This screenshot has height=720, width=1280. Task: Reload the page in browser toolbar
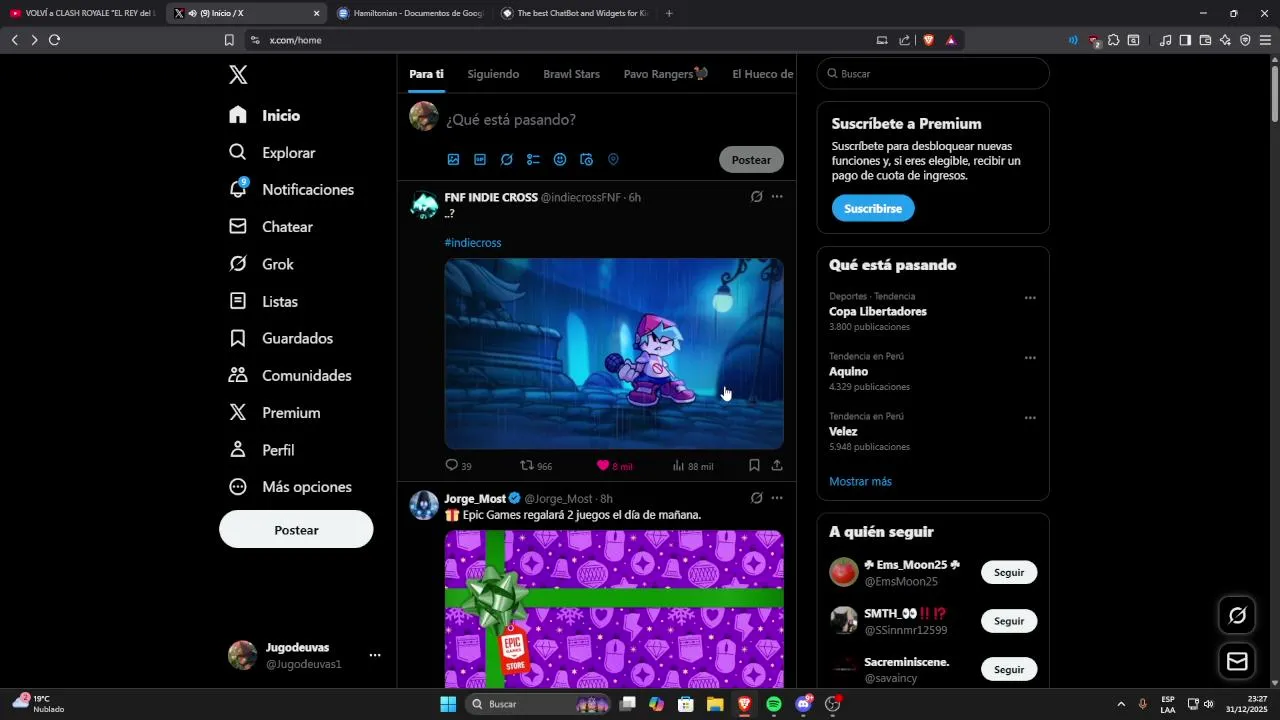[54, 40]
